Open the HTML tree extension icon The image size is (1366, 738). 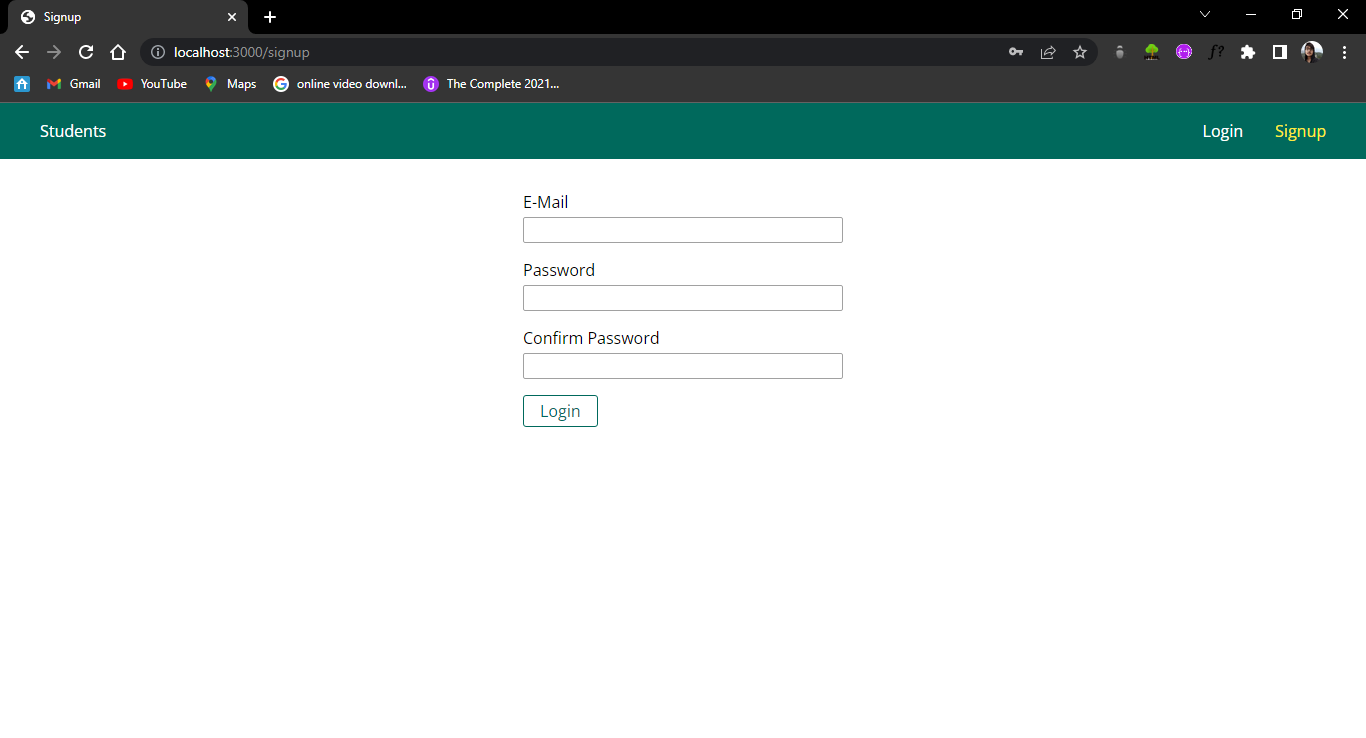click(x=1151, y=51)
